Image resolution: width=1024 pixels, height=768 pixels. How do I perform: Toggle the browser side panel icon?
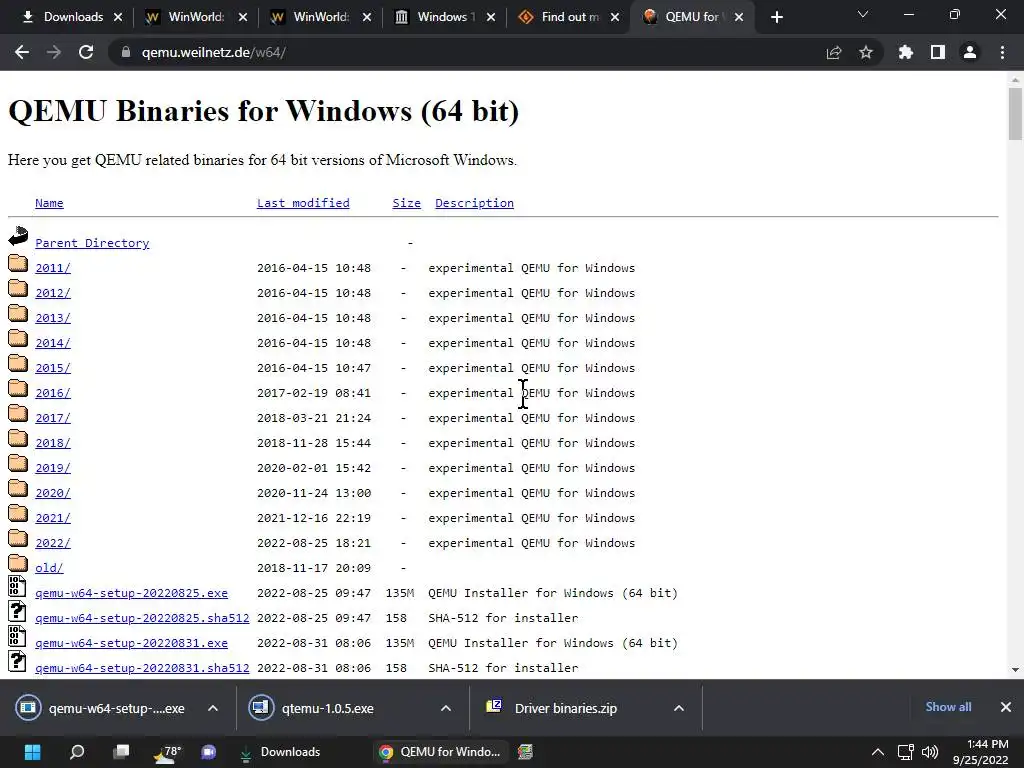point(938,52)
